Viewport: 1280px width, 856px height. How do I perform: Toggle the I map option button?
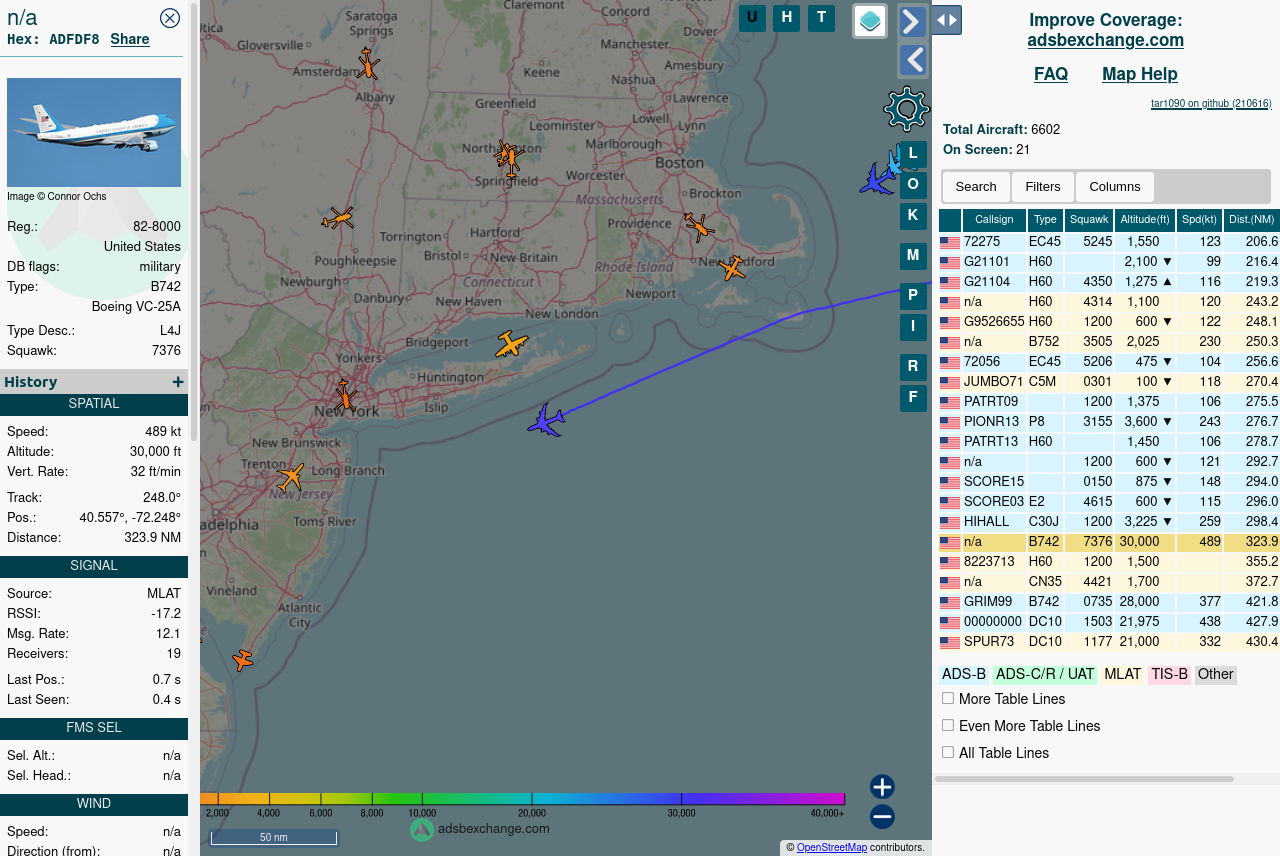click(913, 327)
